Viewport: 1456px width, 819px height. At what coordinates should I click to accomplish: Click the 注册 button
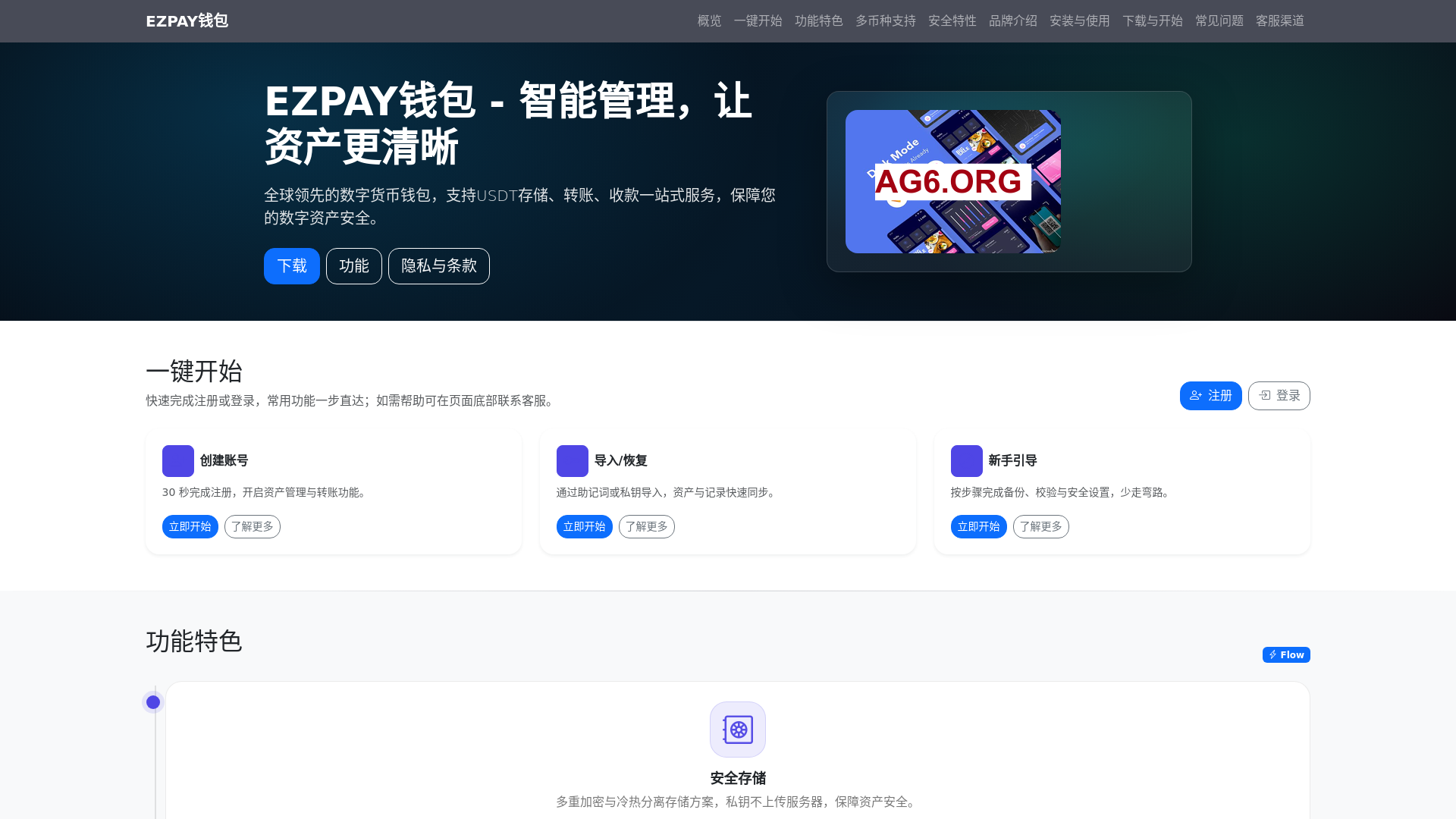point(1211,396)
